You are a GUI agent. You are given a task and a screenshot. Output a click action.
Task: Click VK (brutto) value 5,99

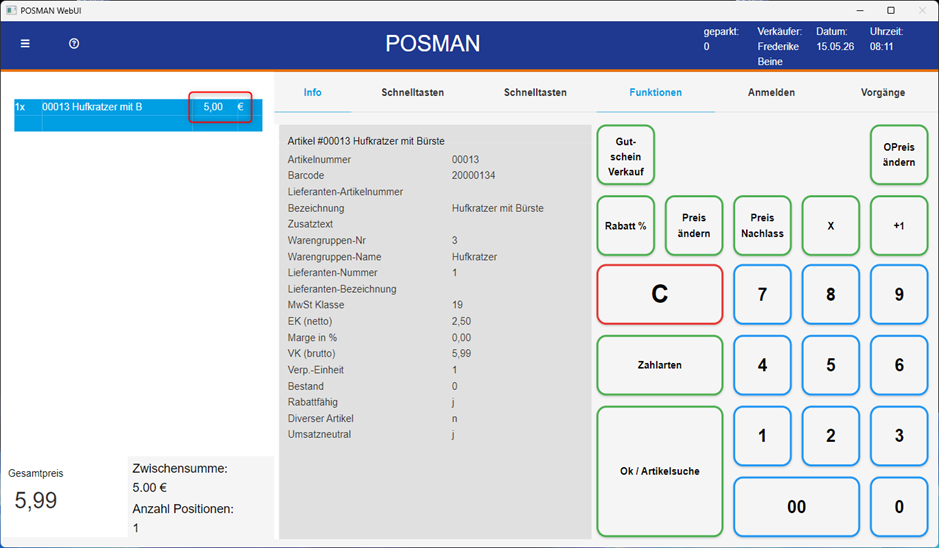click(462, 353)
